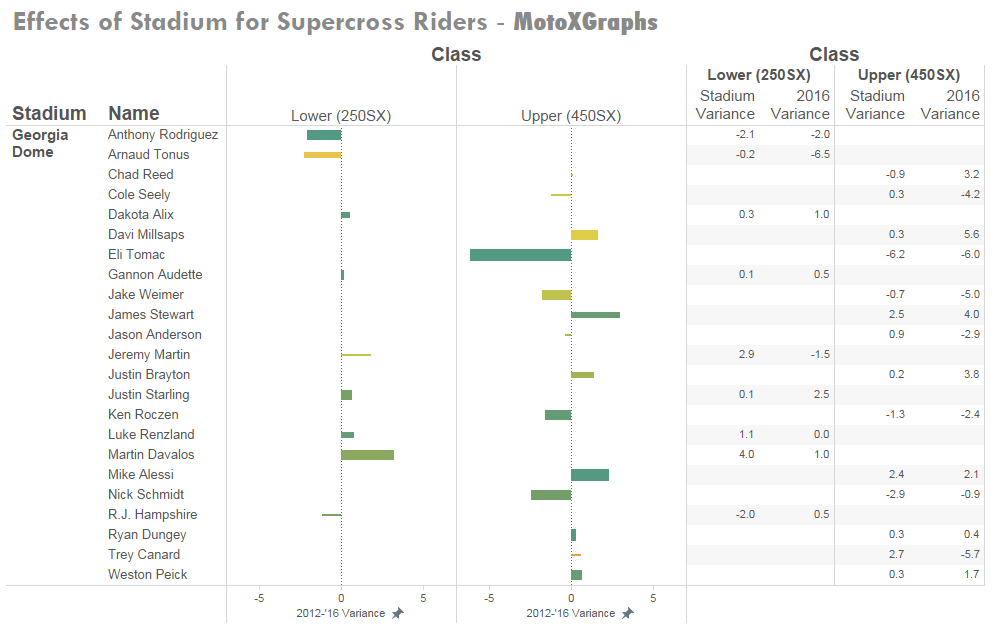Click the pin icon on the 250SX axis
This screenshot has height=627, width=995.
click(x=398, y=613)
